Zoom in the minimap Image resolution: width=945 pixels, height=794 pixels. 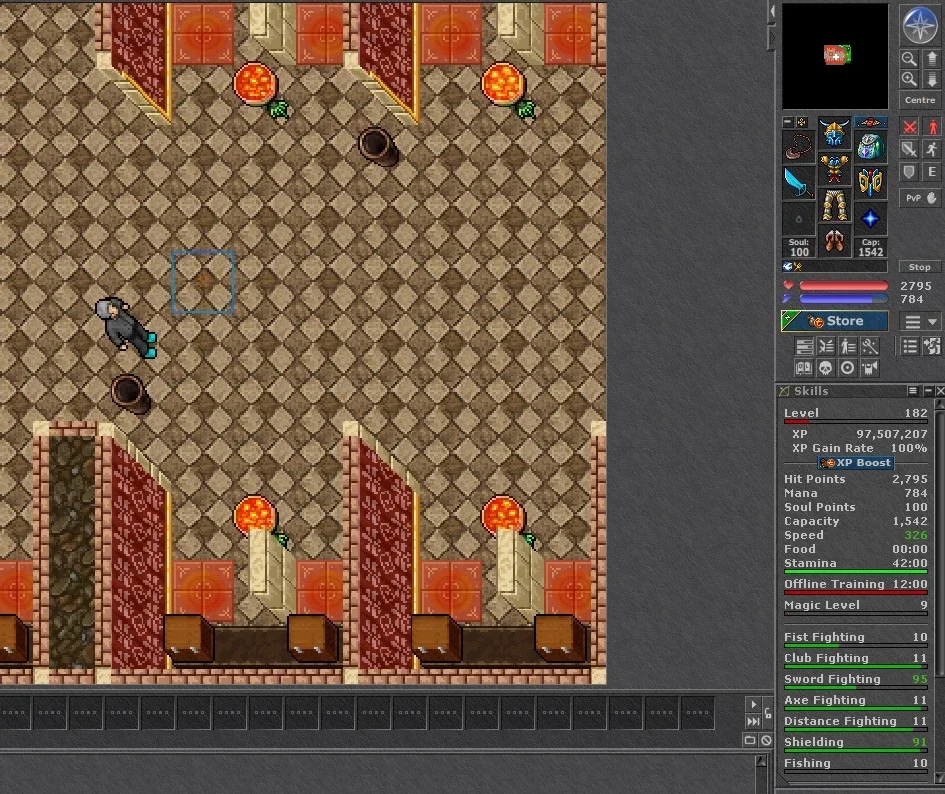pos(909,79)
